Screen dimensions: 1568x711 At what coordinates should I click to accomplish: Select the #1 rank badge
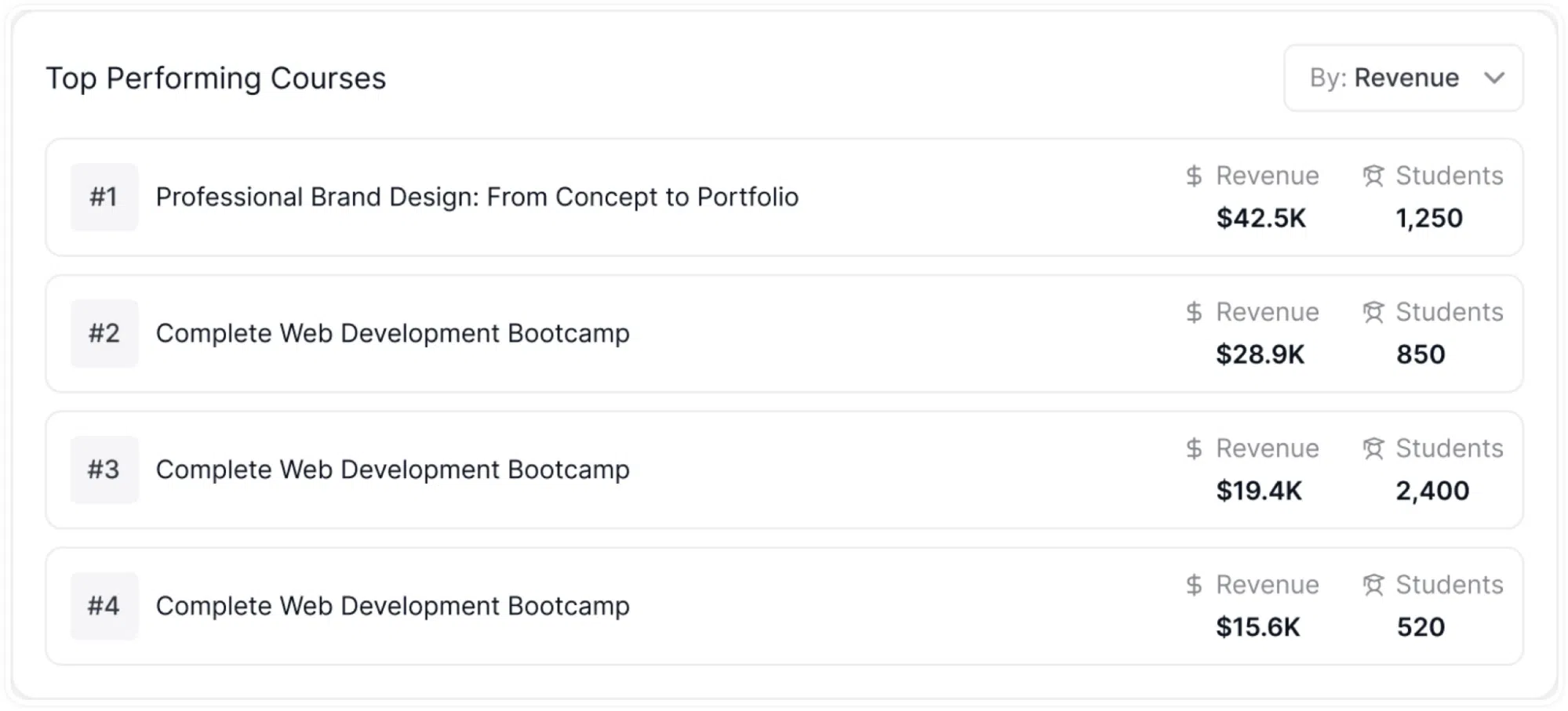point(104,197)
